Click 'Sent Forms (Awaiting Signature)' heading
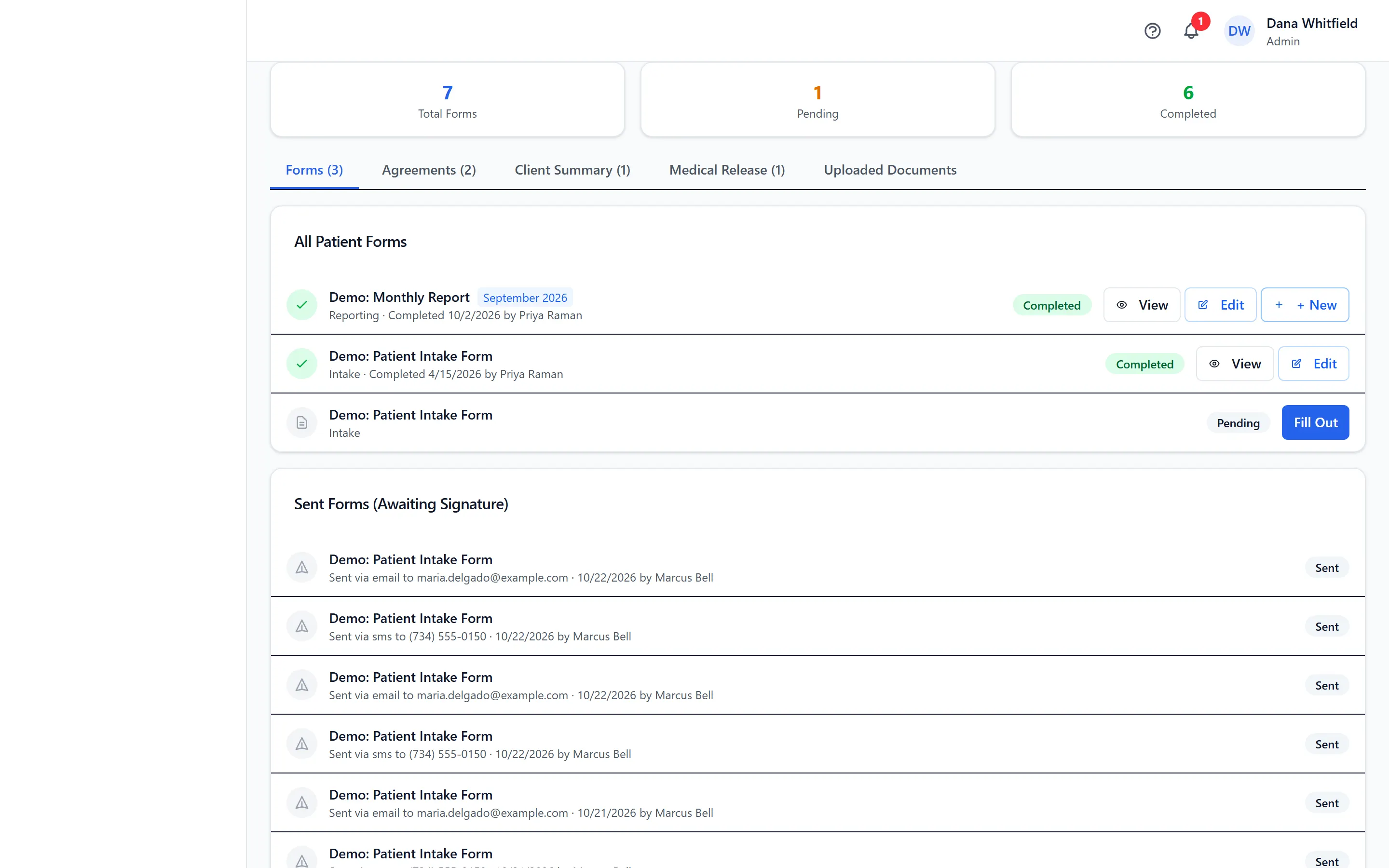This screenshot has width=1389, height=868. coord(401,504)
